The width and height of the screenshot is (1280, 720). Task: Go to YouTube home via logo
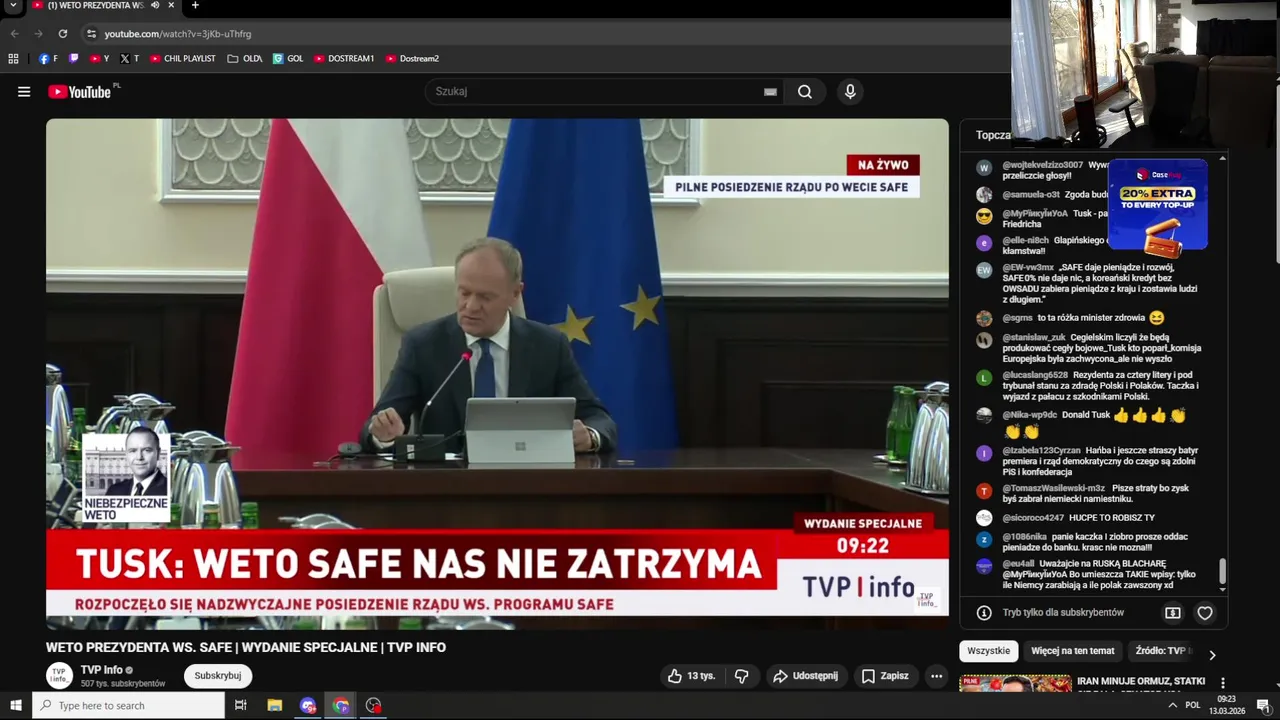click(79, 92)
